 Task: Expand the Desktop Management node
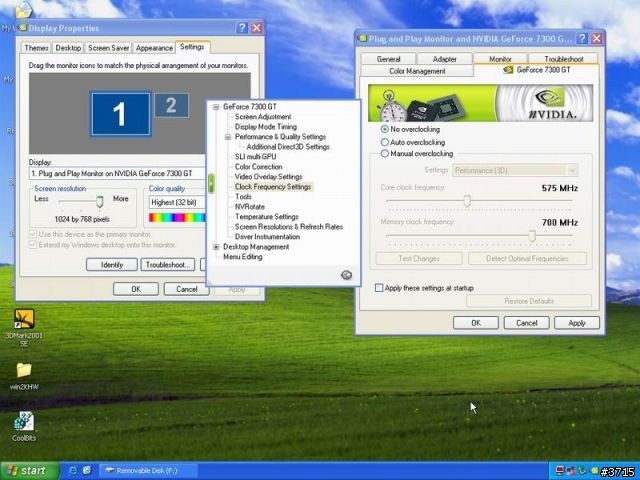click(216, 247)
